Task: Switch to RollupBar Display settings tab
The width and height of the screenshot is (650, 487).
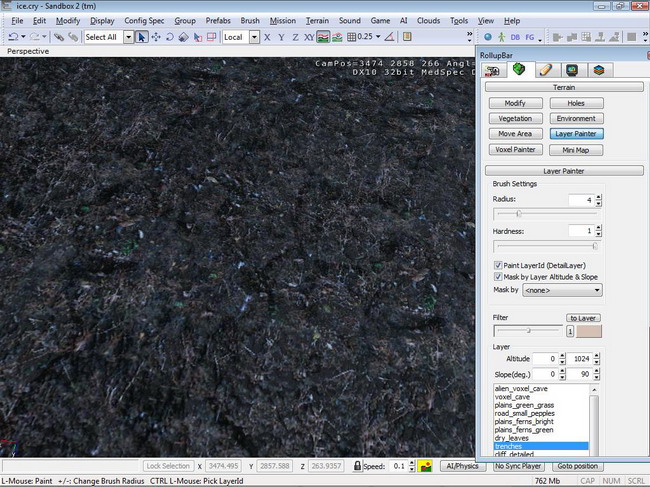Action: (572, 70)
